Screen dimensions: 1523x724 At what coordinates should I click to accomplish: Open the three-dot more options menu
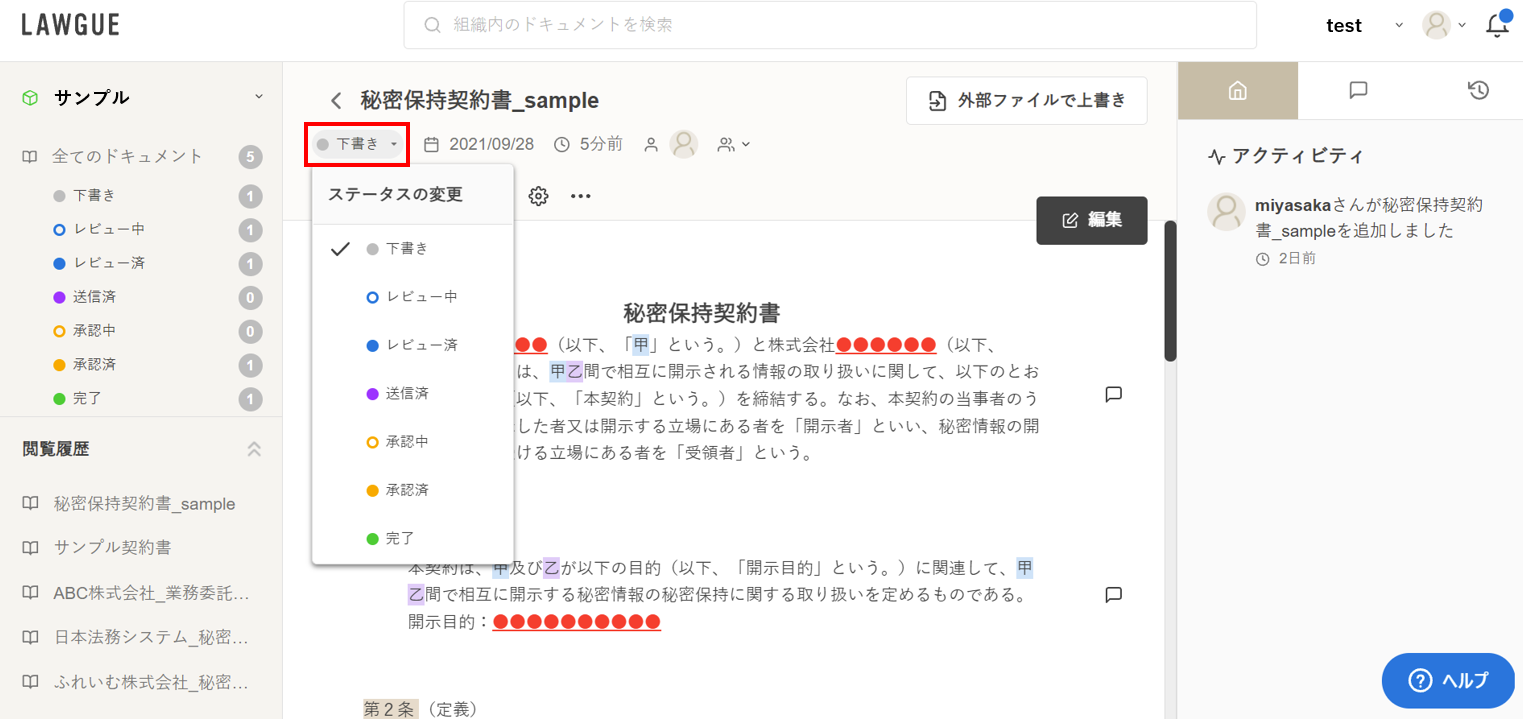(x=581, y=196)
